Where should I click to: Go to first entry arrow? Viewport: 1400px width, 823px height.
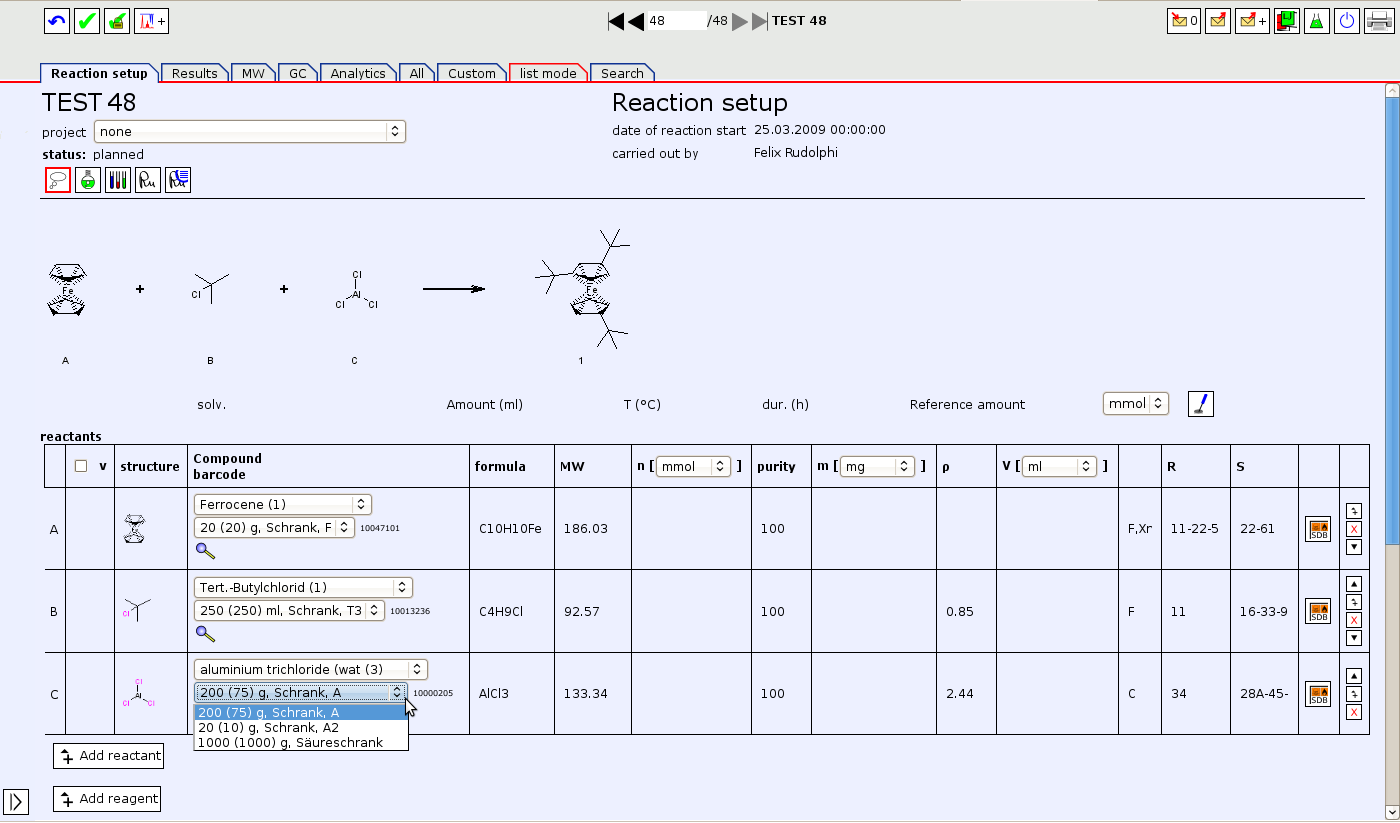[x=616, y=21]
